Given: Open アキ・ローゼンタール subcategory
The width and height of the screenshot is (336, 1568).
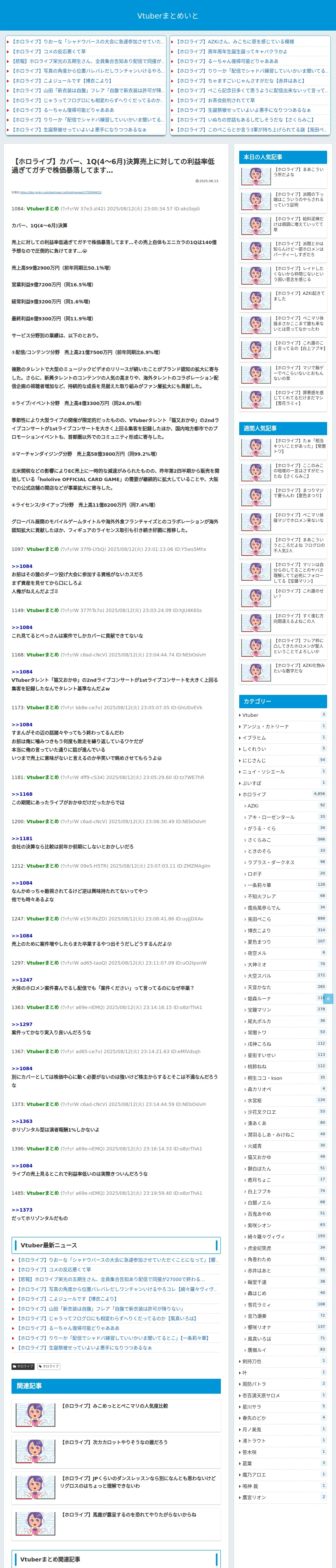Looking at the screenshot, I should (285, 817).
